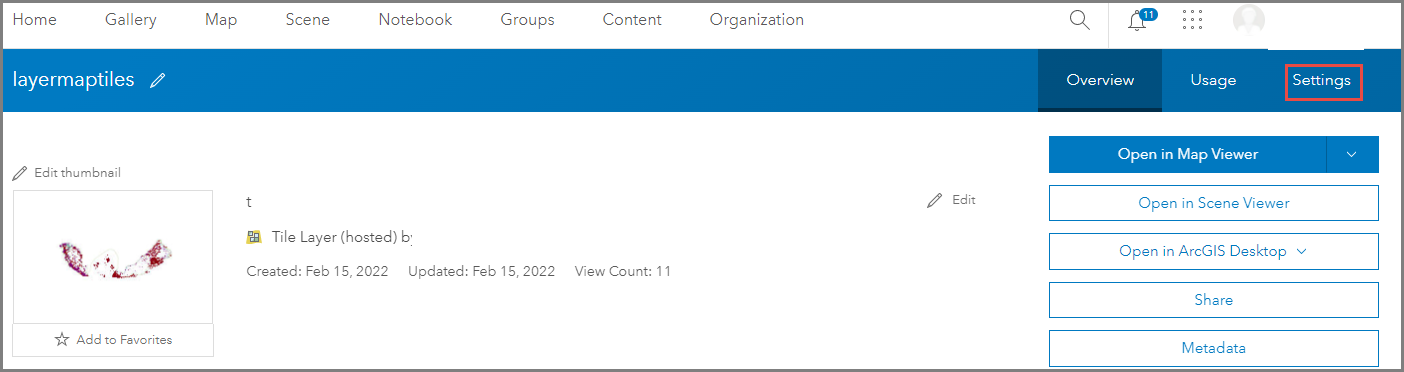
Task: Click the Share button
Action: pyautogui.click(x=1214, y=300)
